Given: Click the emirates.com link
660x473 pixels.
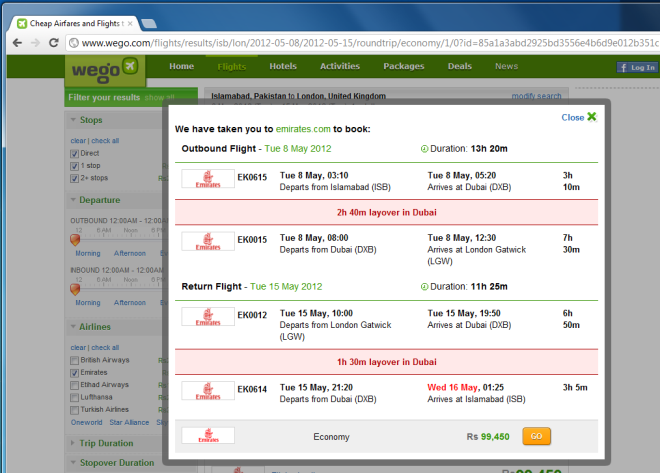Looking at the screenshot, I should tap(303, 129).
